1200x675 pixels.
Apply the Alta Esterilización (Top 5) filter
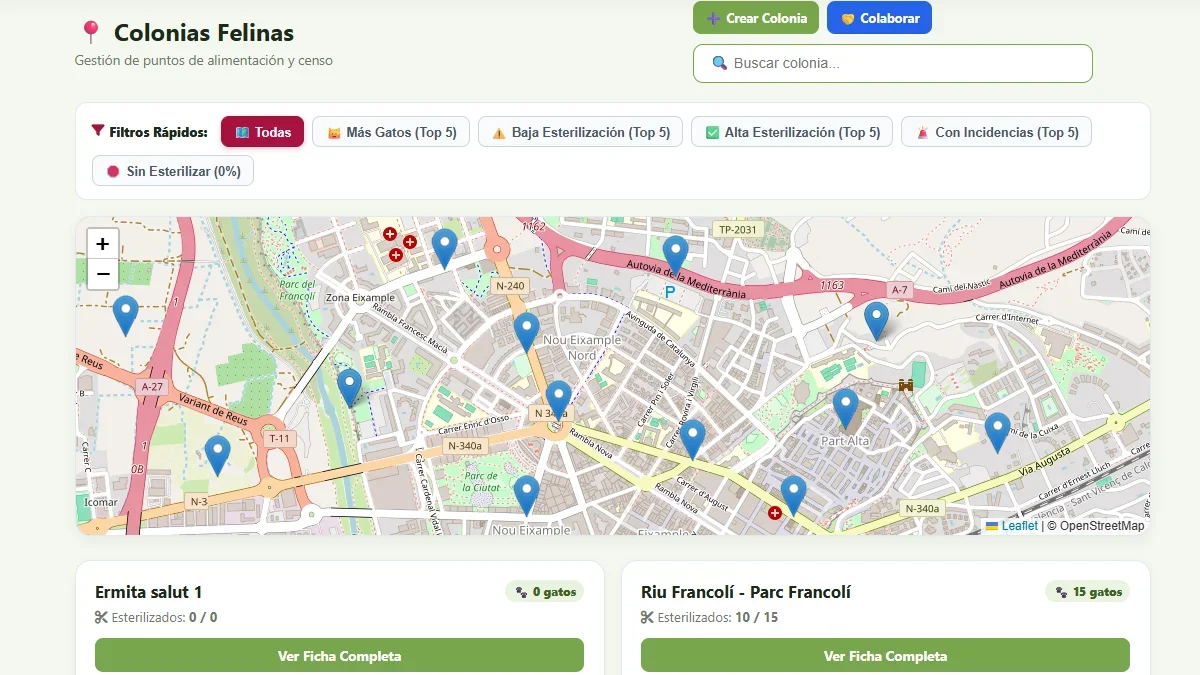click(x=792, y=132)
